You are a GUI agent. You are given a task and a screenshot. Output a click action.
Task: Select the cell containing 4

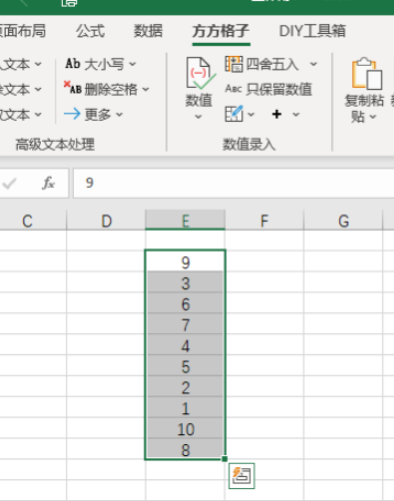point(185,345)
